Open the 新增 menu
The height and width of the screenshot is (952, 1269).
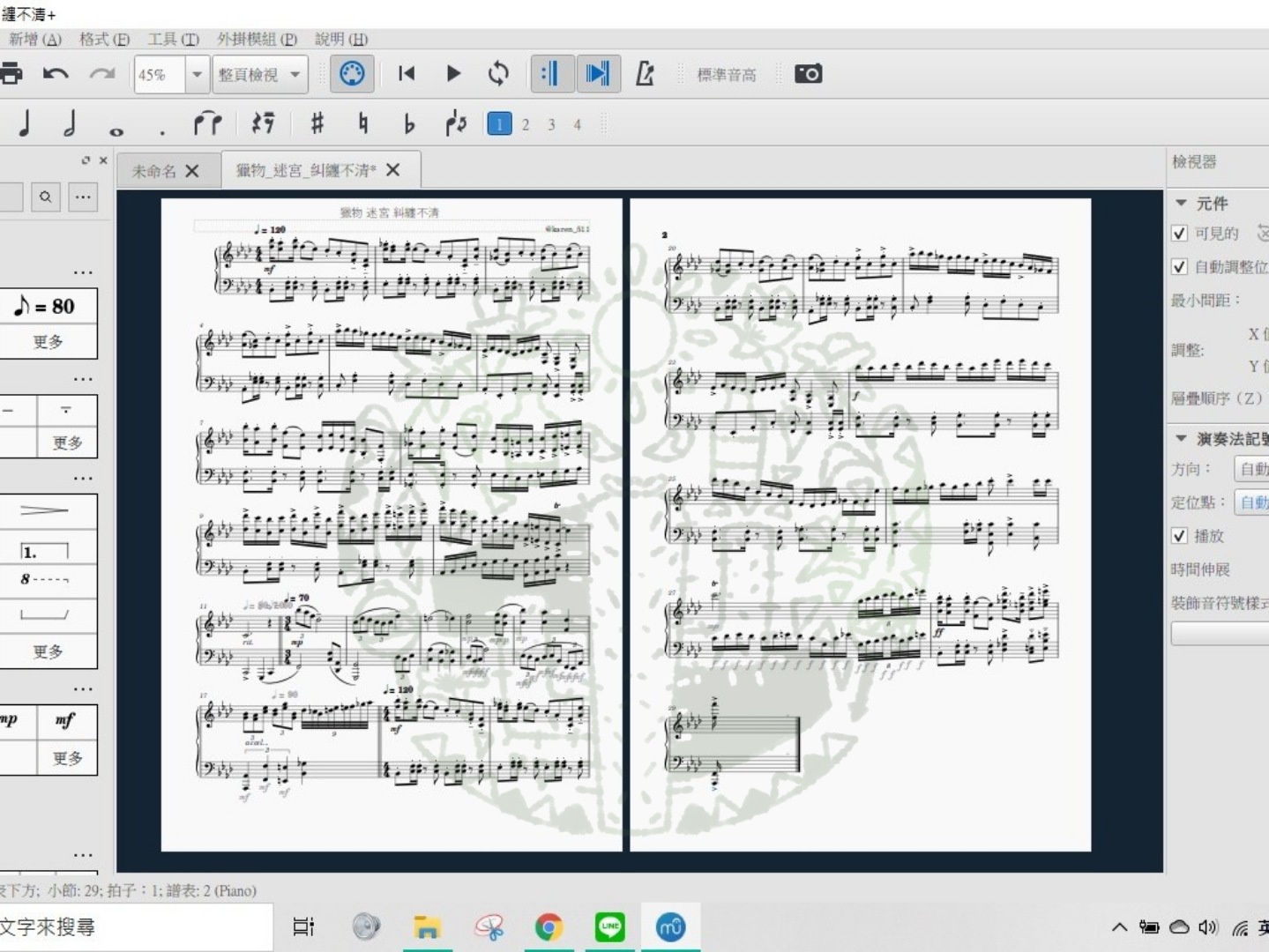coord(34,39)
